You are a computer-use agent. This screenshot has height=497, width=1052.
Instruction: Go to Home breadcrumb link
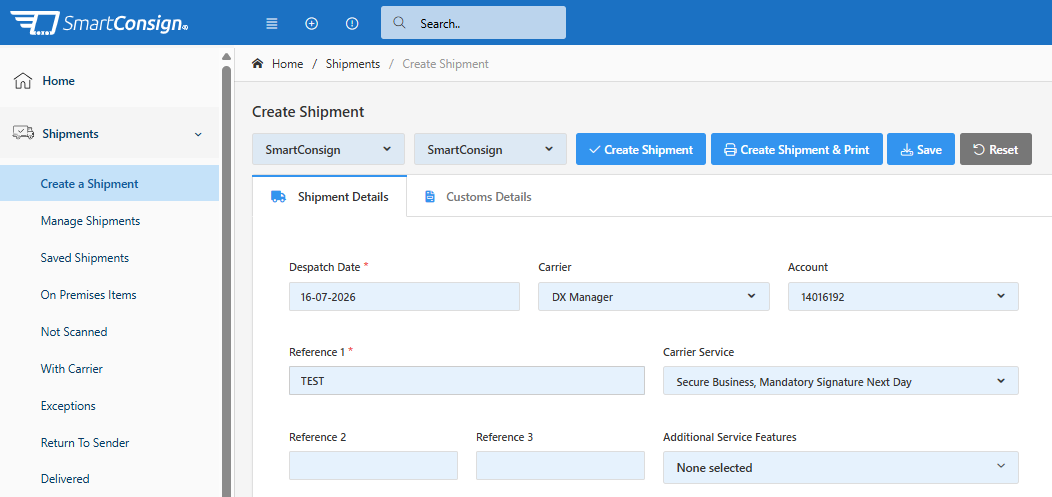(x=287, y=64)
